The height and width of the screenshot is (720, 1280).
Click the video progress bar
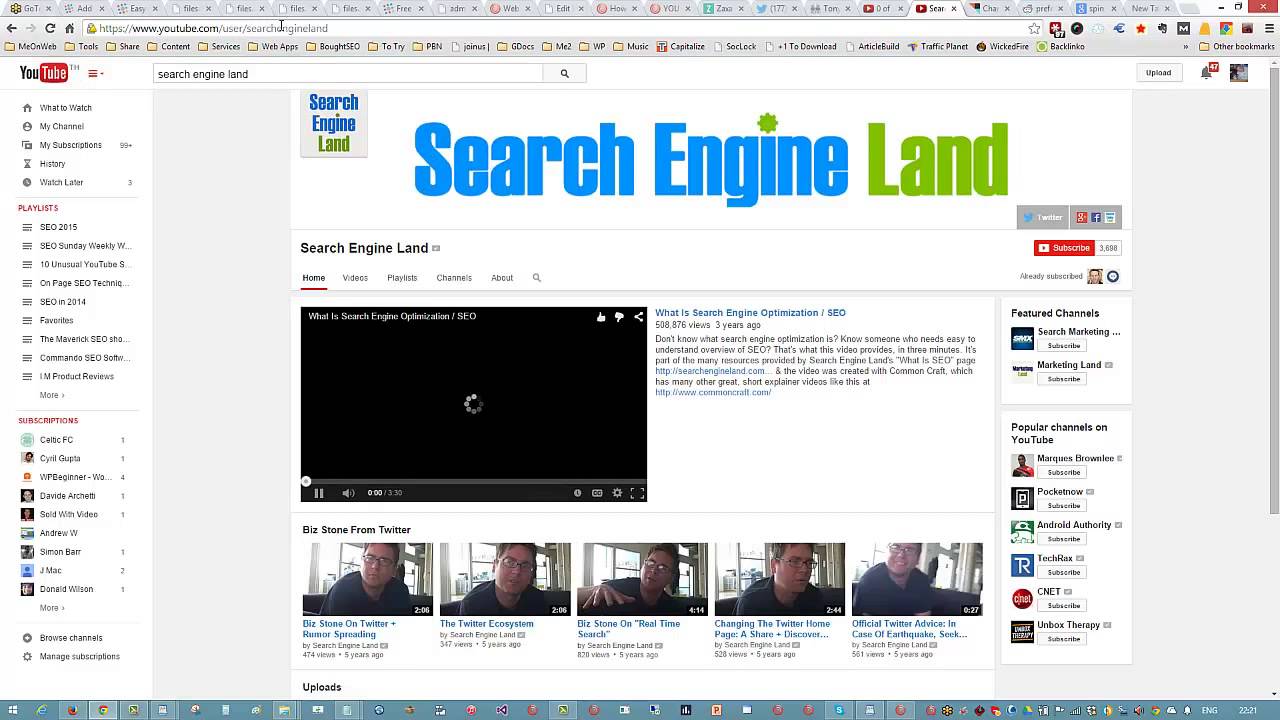coord(474,481)
